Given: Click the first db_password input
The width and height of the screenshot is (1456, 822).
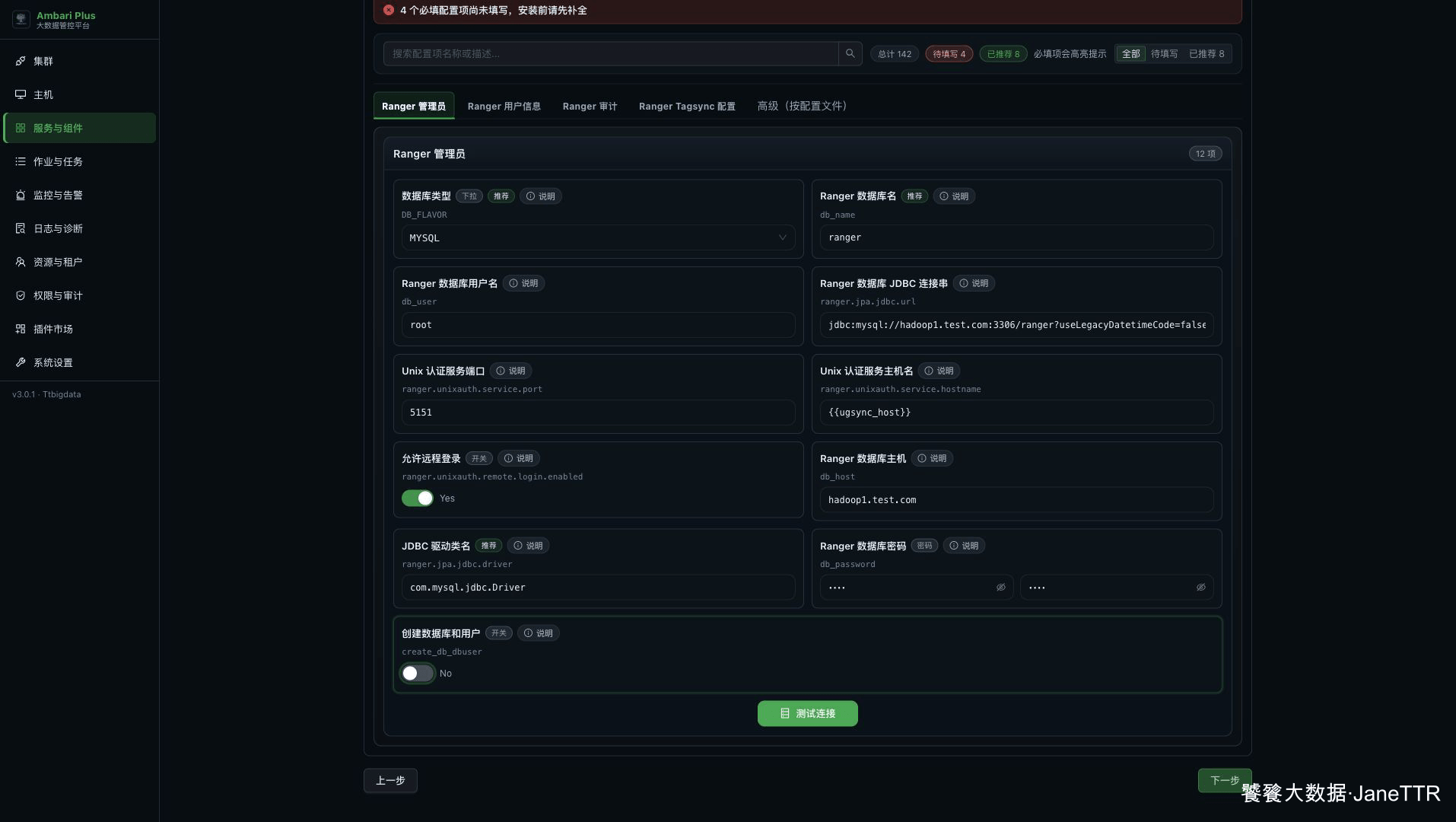Looking at the screenshot, I should pyautogui.click(x=916, y=588).
